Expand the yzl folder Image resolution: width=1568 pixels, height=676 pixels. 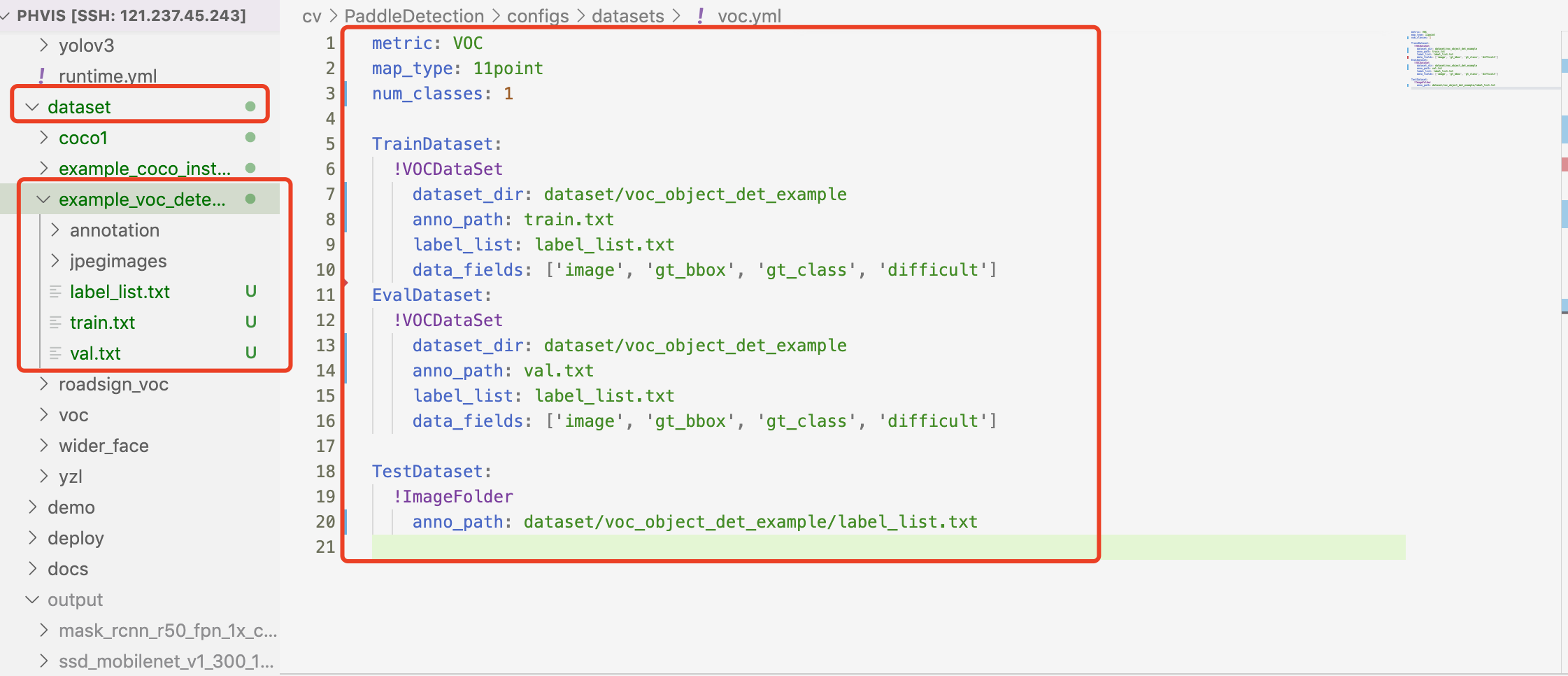coord(44,477)
